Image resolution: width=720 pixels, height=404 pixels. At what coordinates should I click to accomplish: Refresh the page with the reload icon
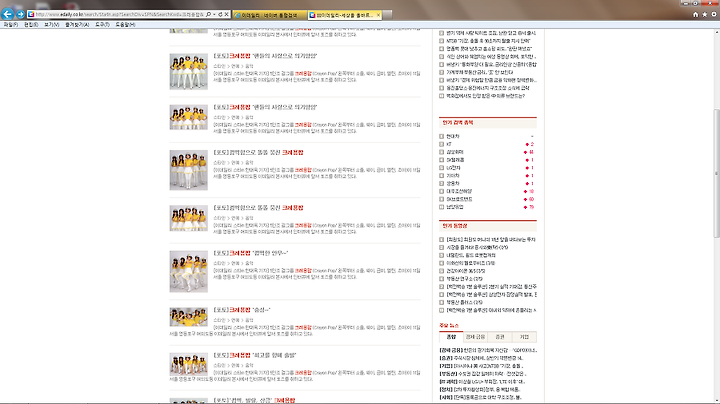point(220,15)
